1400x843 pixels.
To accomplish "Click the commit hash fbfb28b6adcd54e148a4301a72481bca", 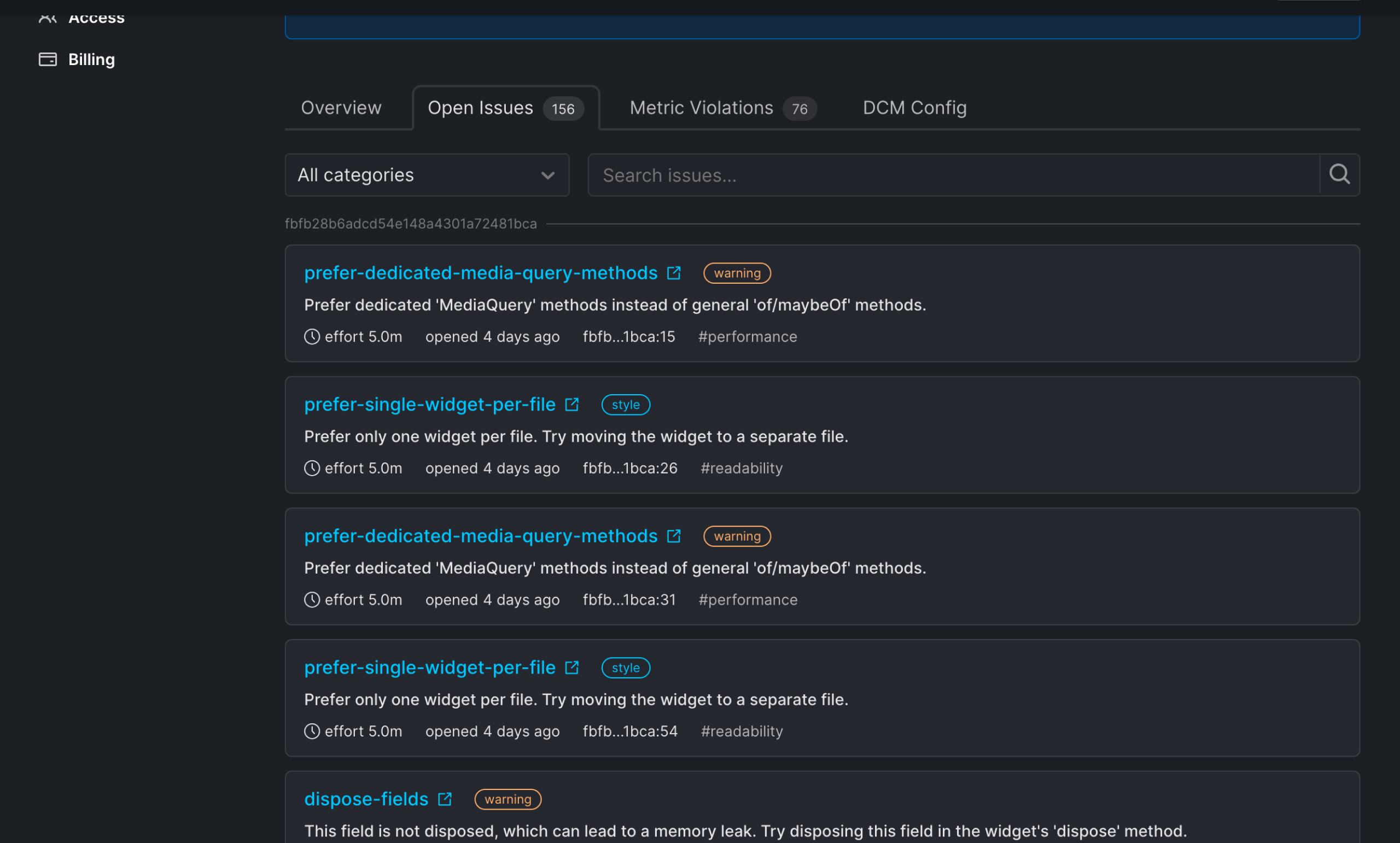I will tap(411, 224).
